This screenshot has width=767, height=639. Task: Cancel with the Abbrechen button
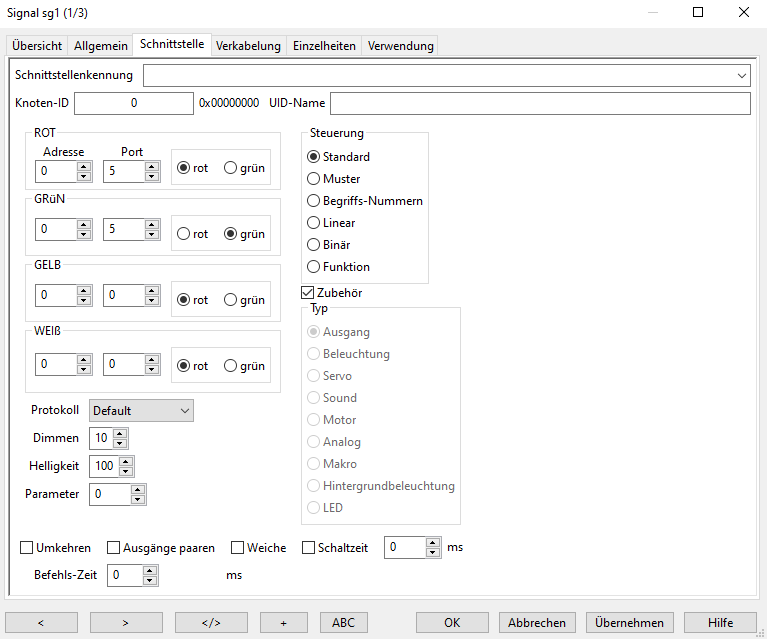537,622
